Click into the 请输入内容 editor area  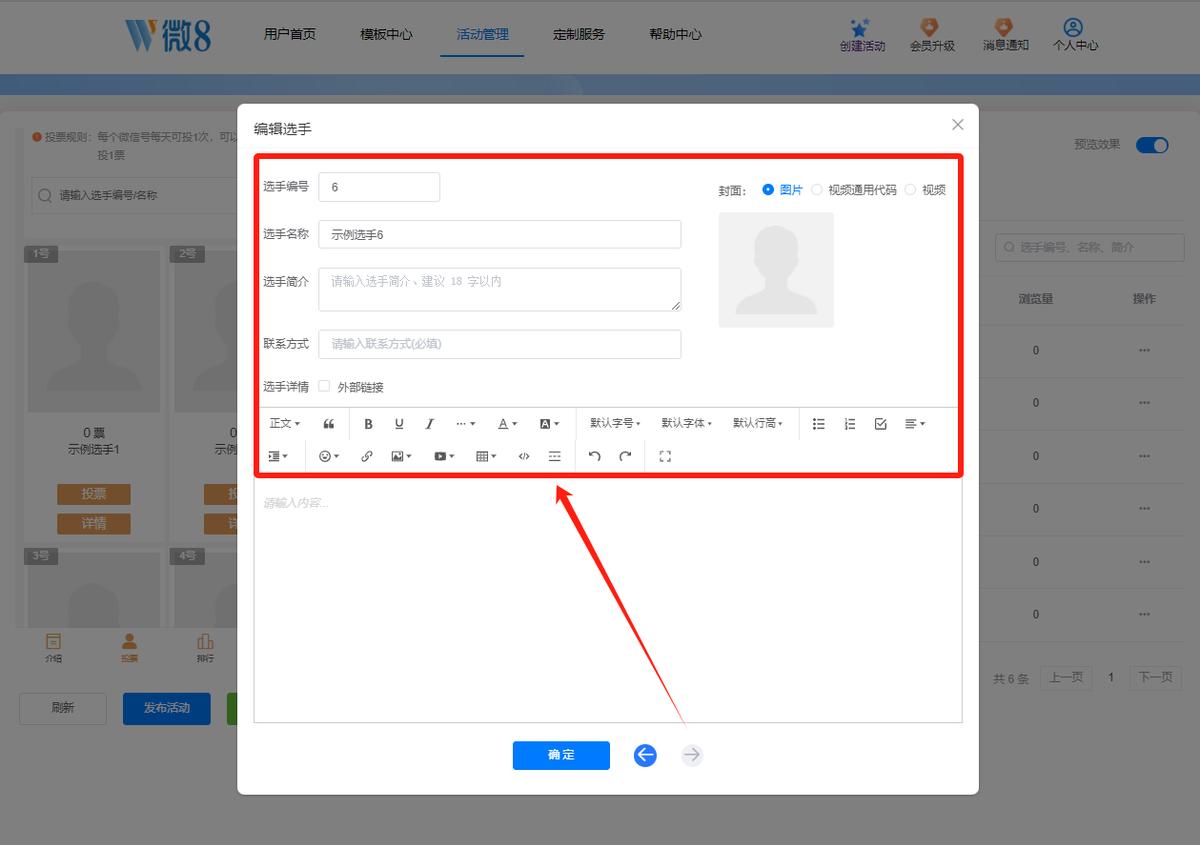point(608,600)
